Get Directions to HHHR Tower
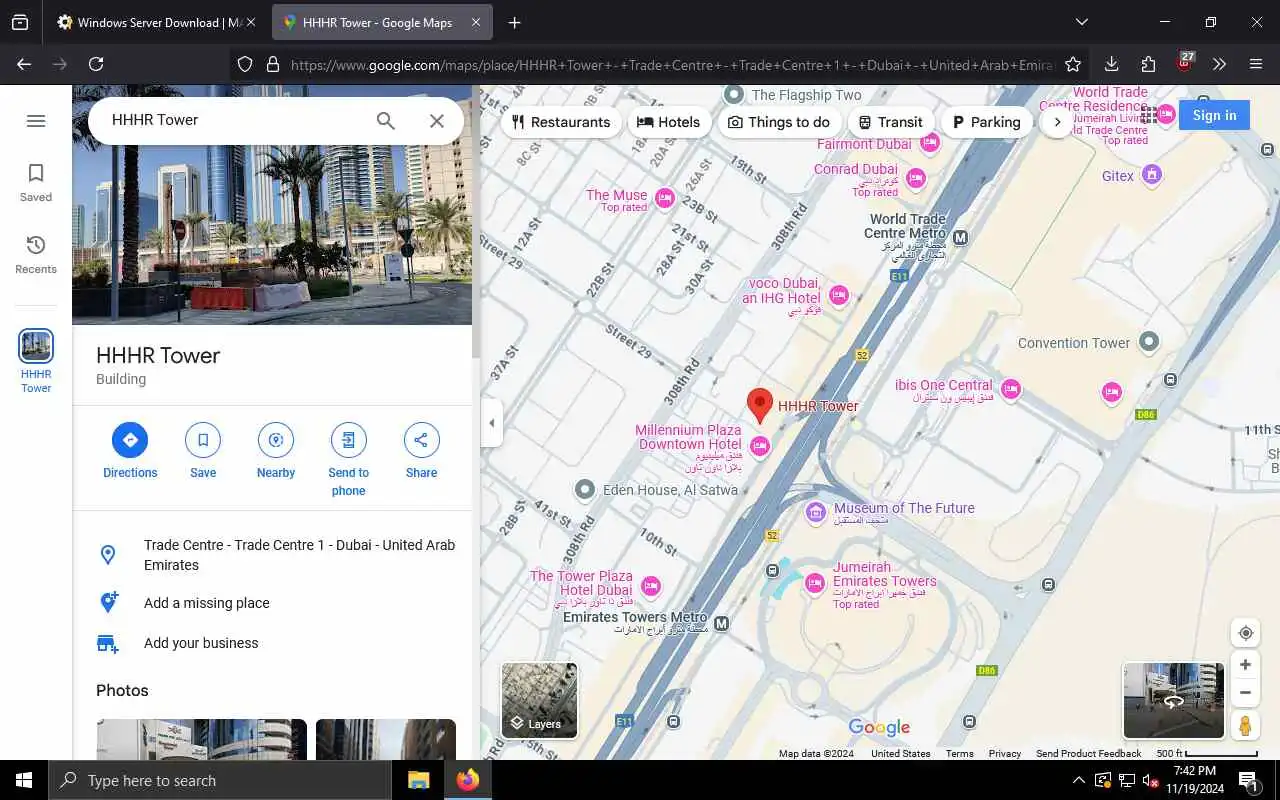Viewport: 1280px width, 800px height. [x=130, y=451]
